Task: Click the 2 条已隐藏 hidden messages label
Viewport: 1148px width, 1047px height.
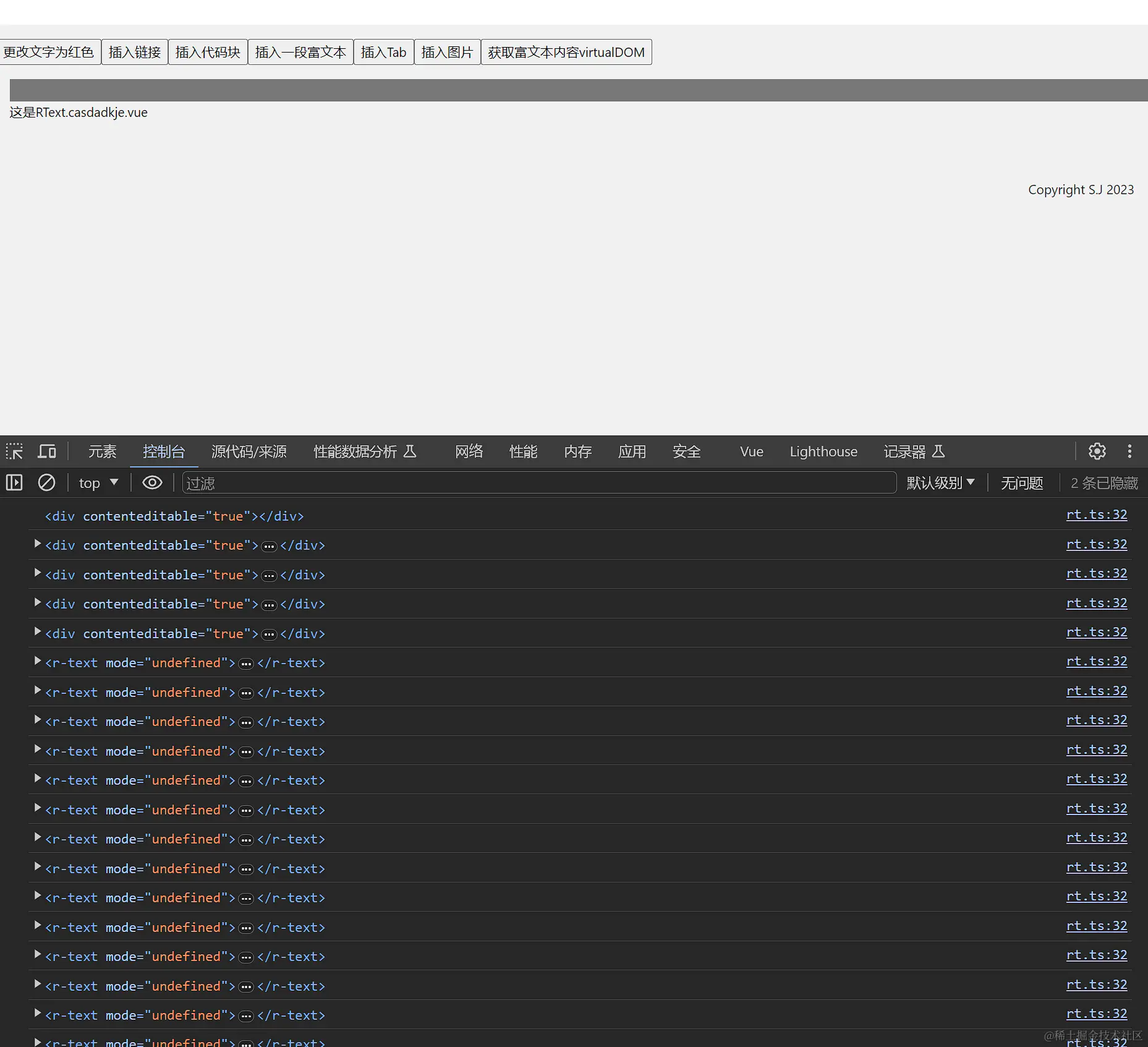Action: tap(1104, 483)
